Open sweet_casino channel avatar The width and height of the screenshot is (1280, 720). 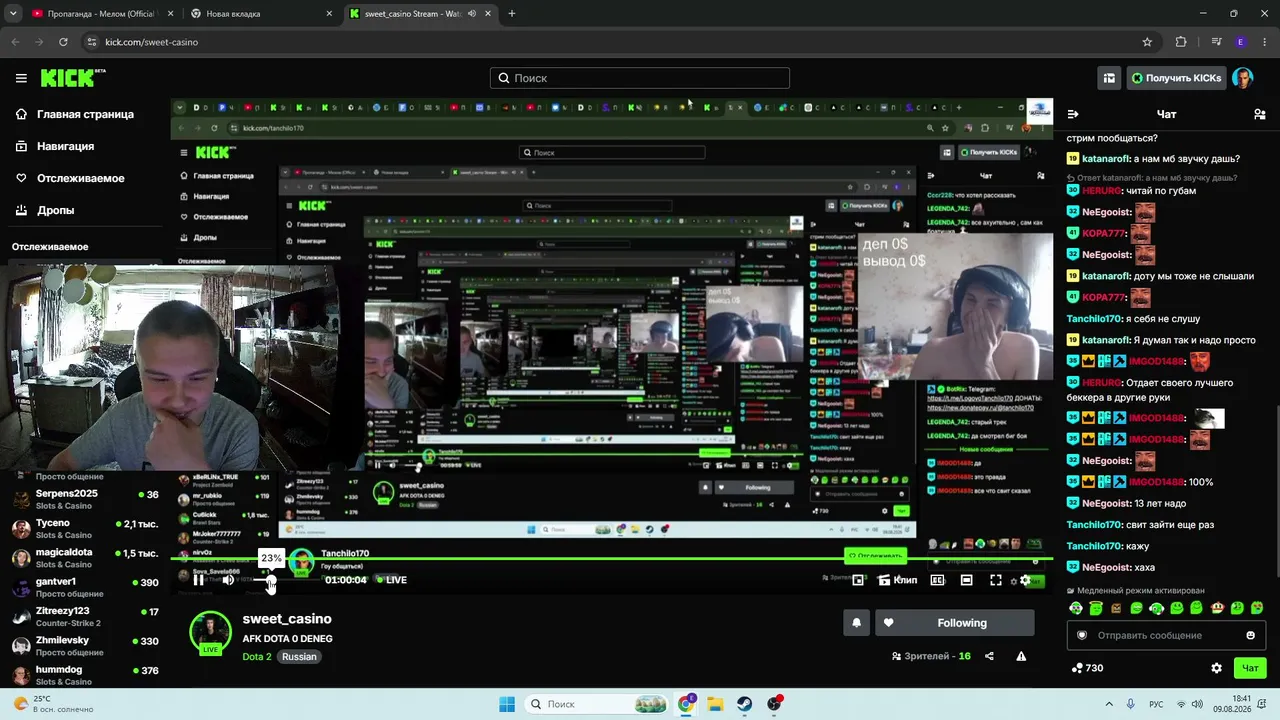click(x=210, y=632)
